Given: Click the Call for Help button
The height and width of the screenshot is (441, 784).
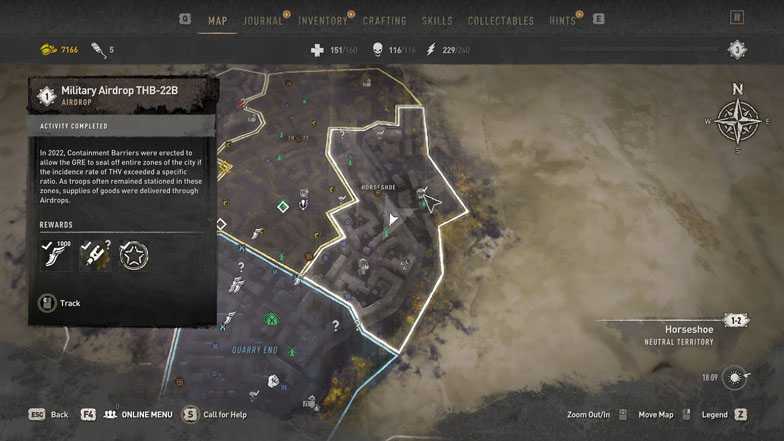Looking at the screenshot, I should coord(214,414).
